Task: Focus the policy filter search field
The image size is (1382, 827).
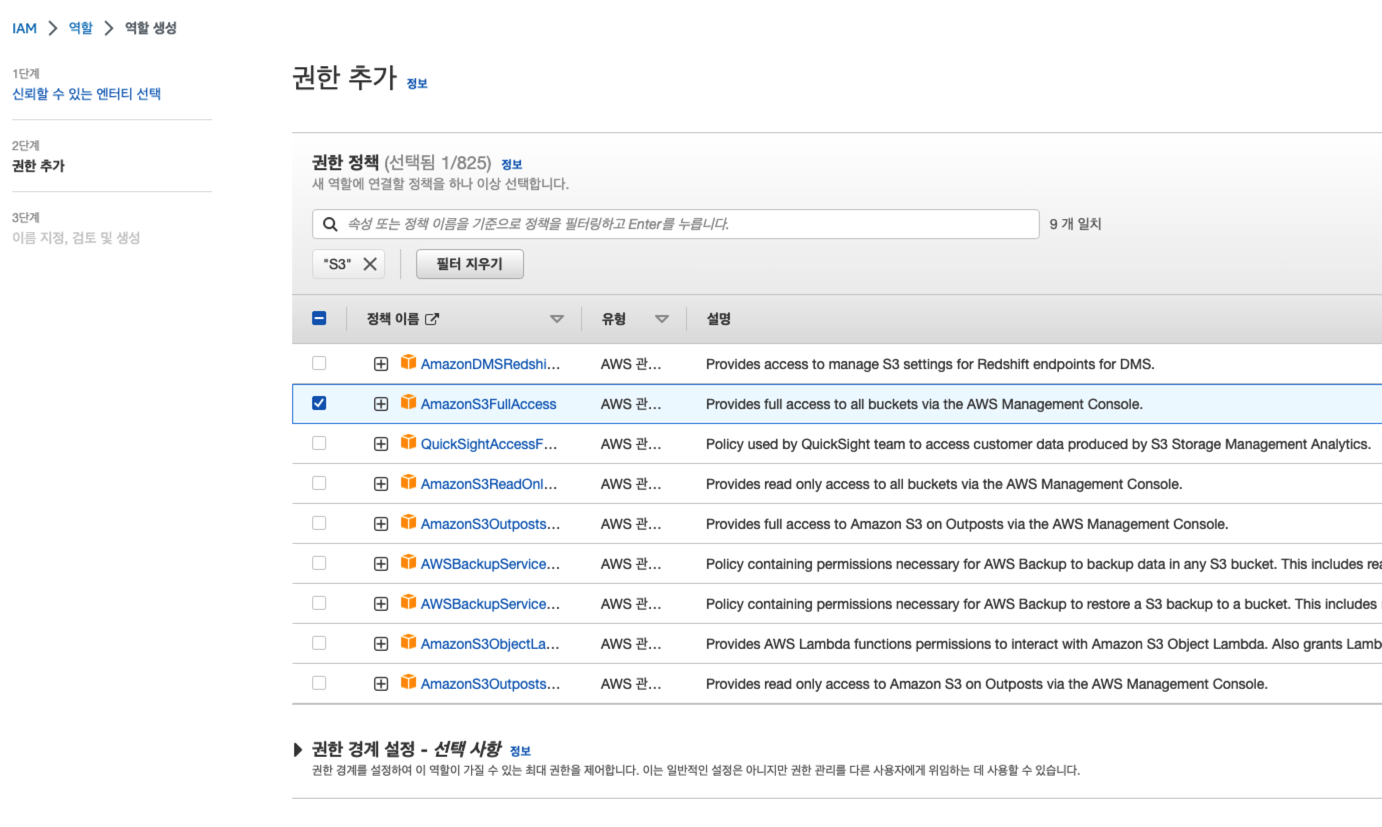Action: pos(676,224)
